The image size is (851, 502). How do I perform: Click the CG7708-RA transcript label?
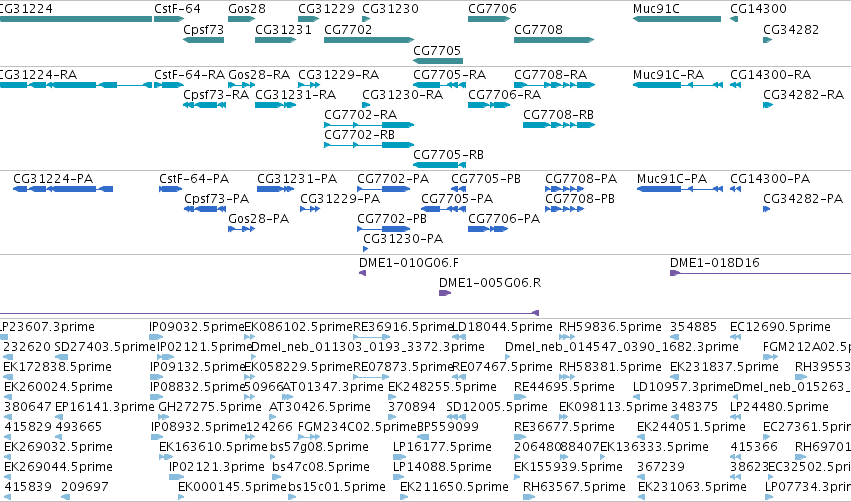tap(550, 74)
